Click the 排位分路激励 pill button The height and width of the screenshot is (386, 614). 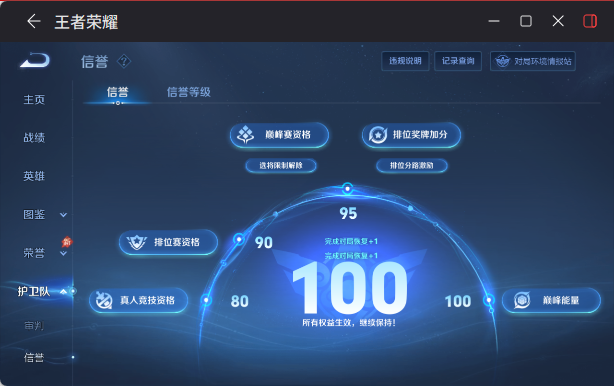click(x=412, y=166)
